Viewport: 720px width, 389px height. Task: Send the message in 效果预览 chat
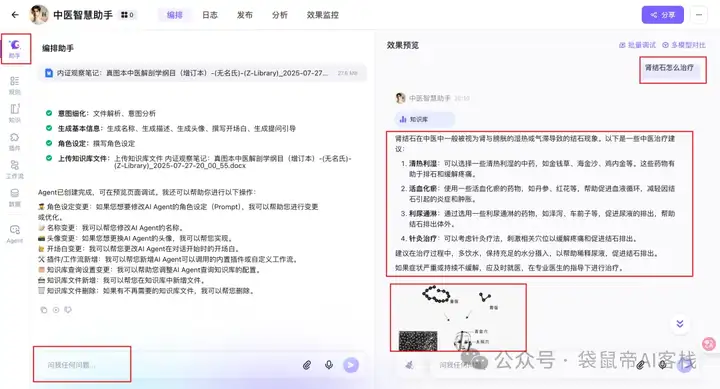tap(685, 366)
